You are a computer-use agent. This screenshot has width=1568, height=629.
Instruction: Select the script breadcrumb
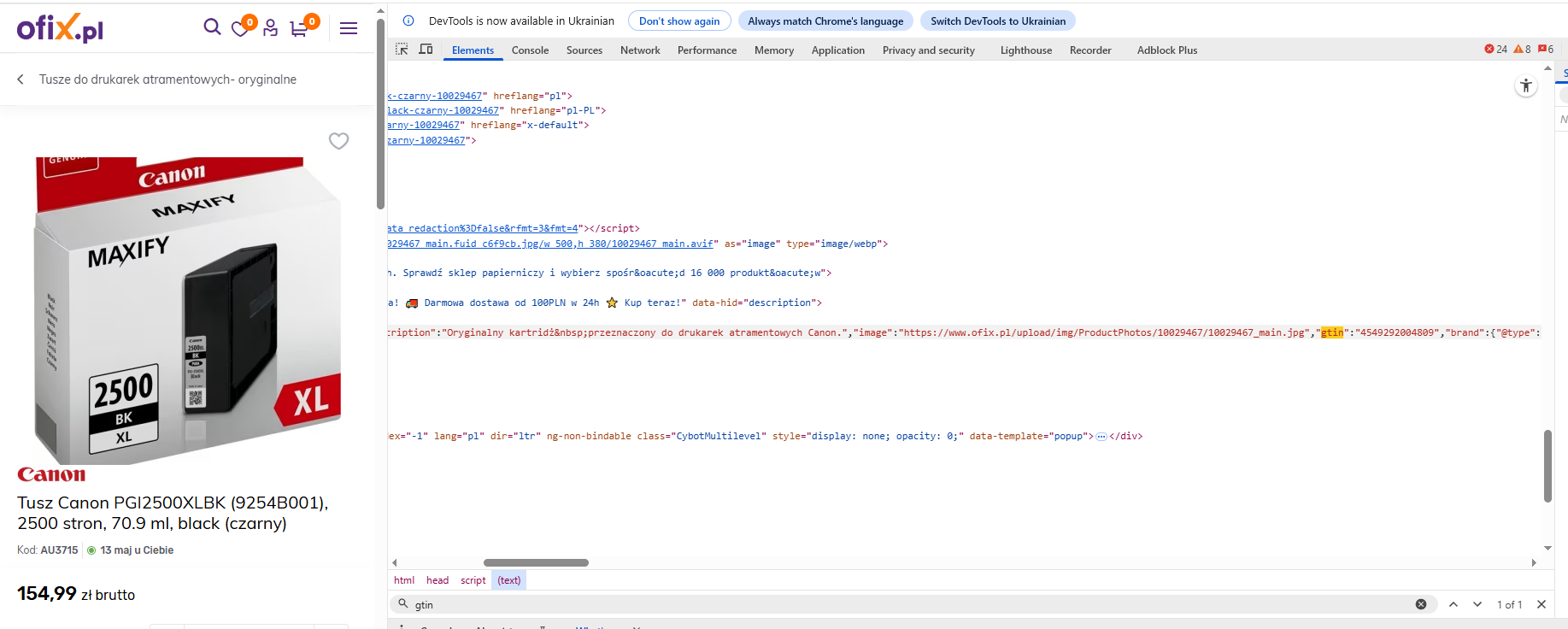pos(473,580)
